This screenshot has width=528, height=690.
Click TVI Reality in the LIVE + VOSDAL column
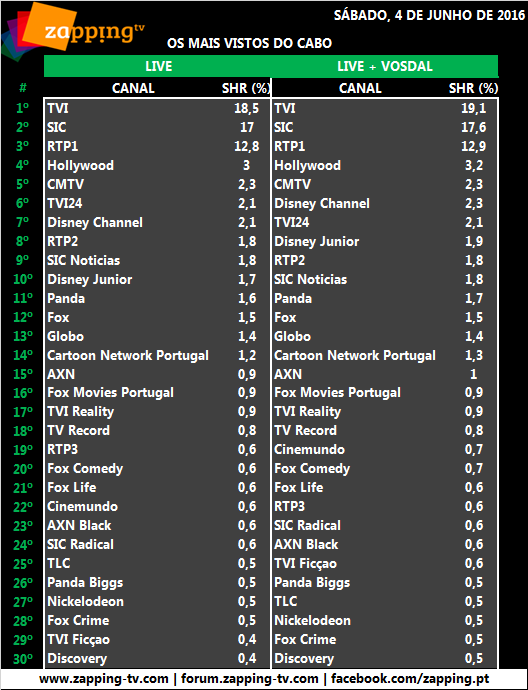click(x=308, y=411)
